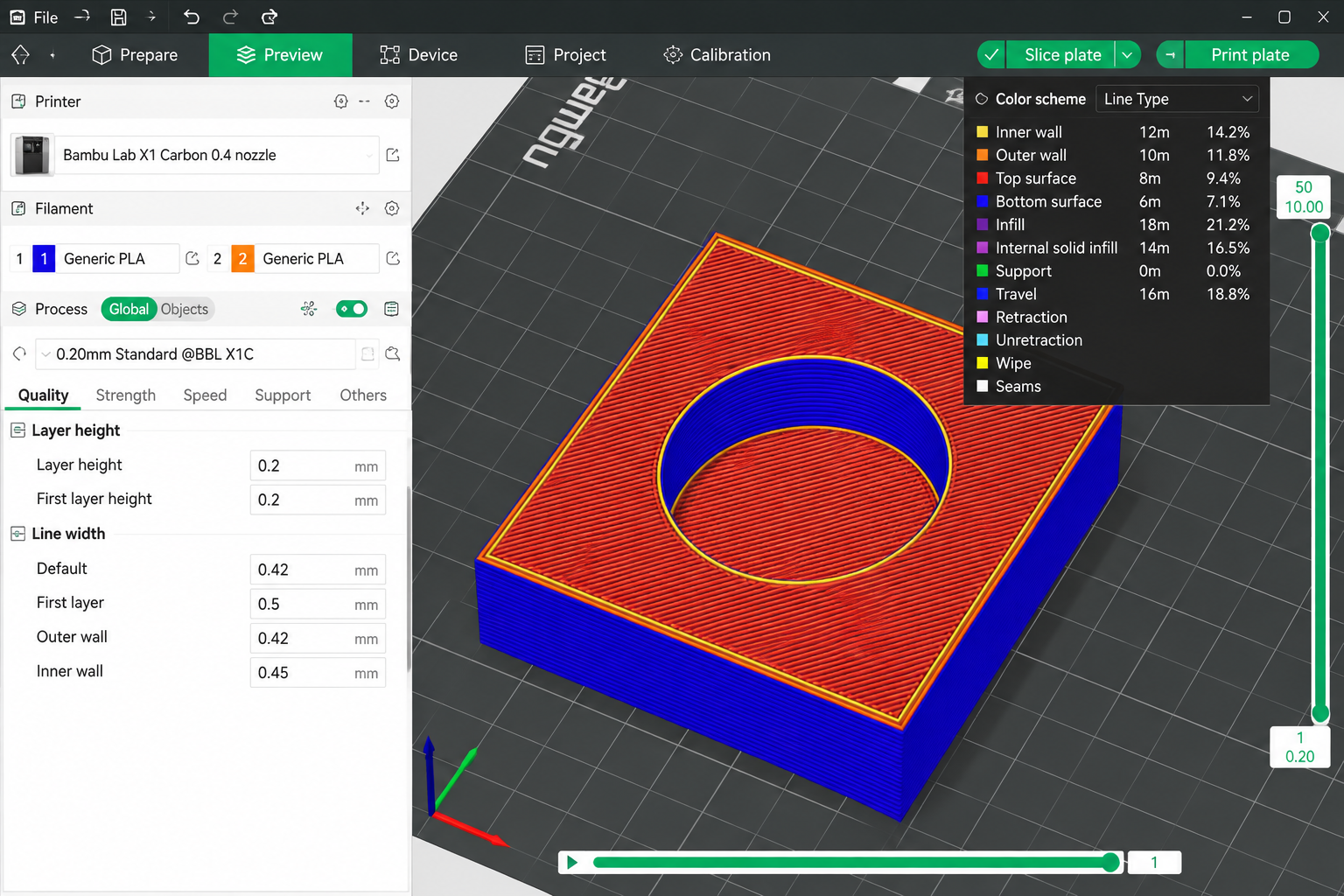
Task: Edit filament 1 Generic PLA preset
Action: (x=192, y=258)
